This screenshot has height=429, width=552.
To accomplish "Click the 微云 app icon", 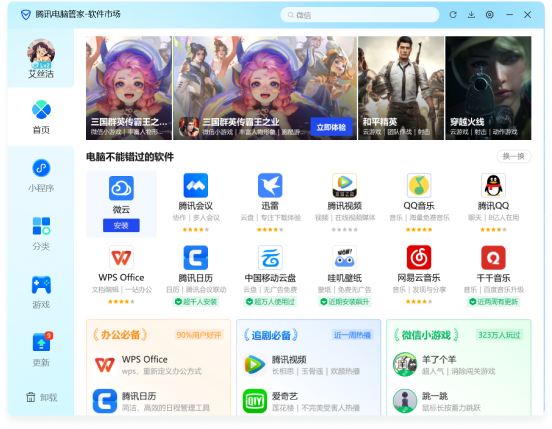I will 121,188.
